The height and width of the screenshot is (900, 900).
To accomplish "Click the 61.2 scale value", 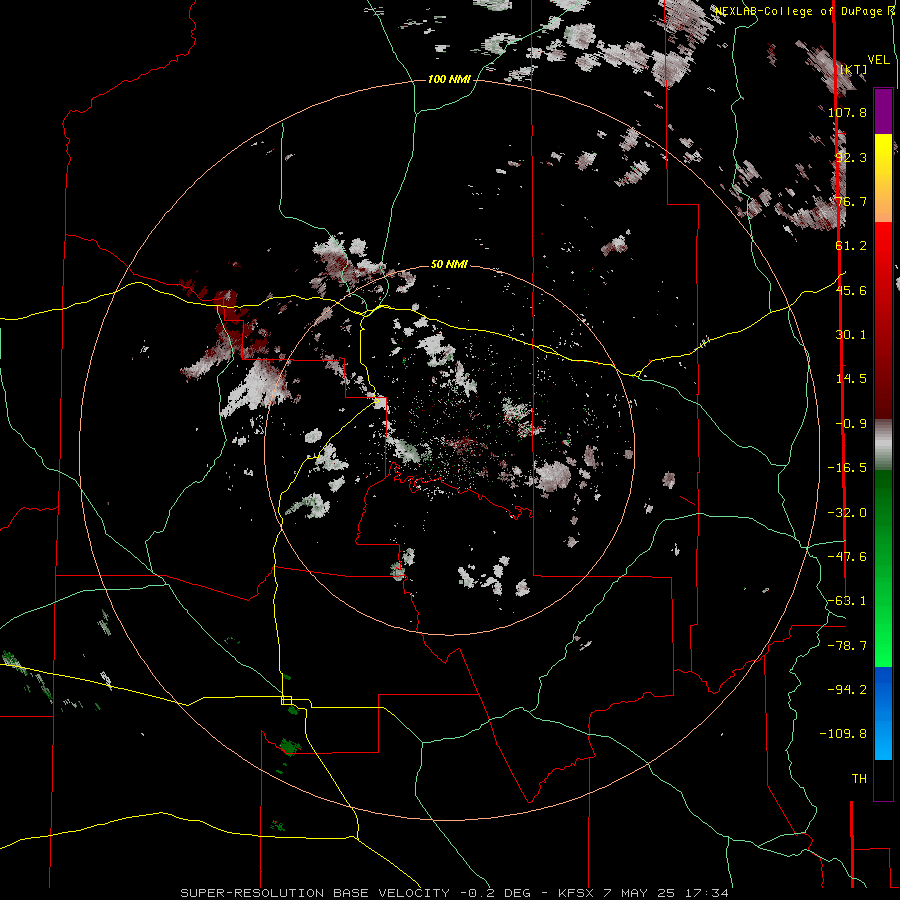I will coord(851,246).
